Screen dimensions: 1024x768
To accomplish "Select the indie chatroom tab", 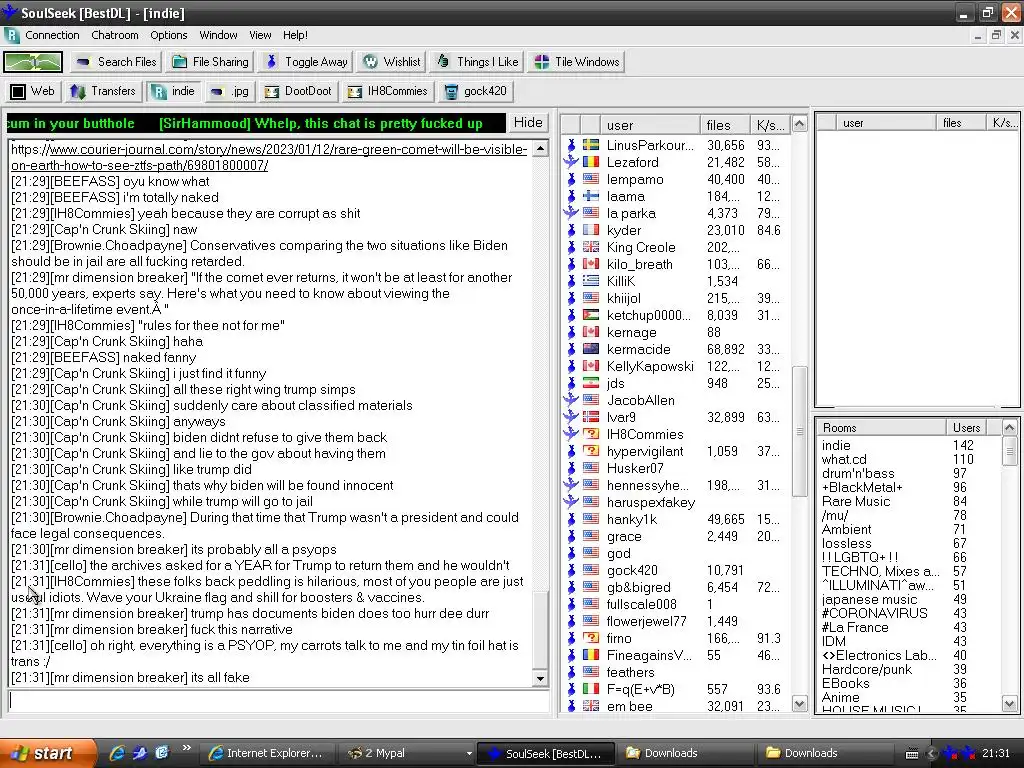I will click(174, 91).
